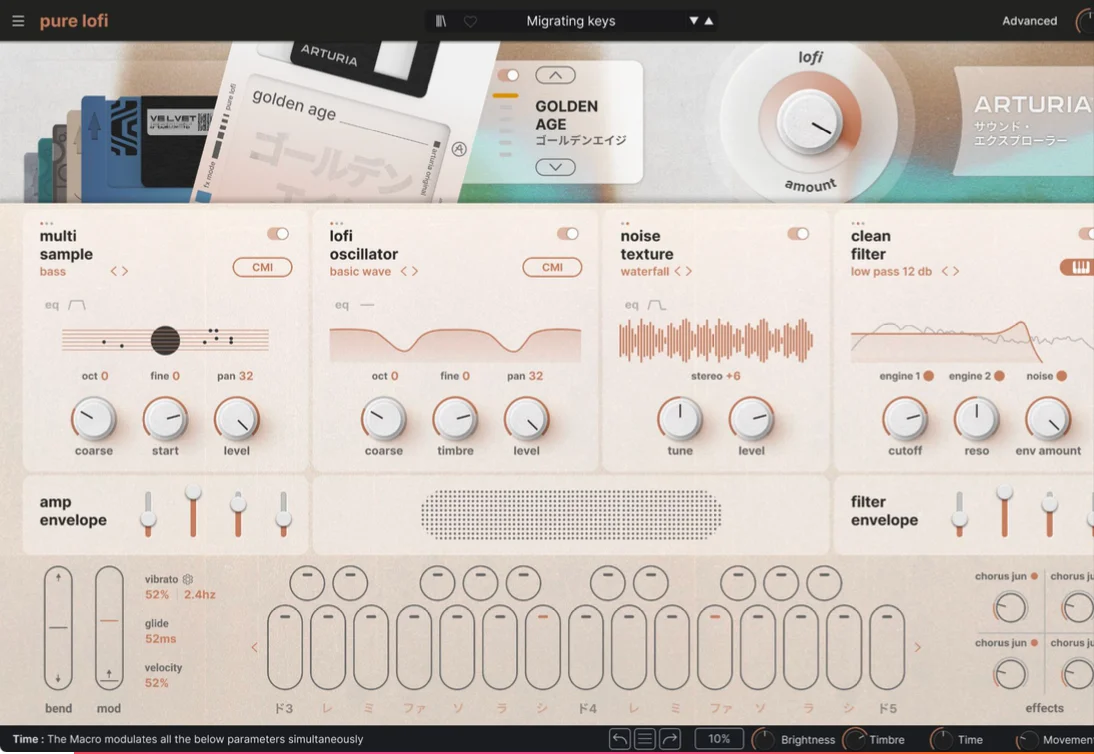
Task: Open the preset library browser icon
Action: coord(441,21)
